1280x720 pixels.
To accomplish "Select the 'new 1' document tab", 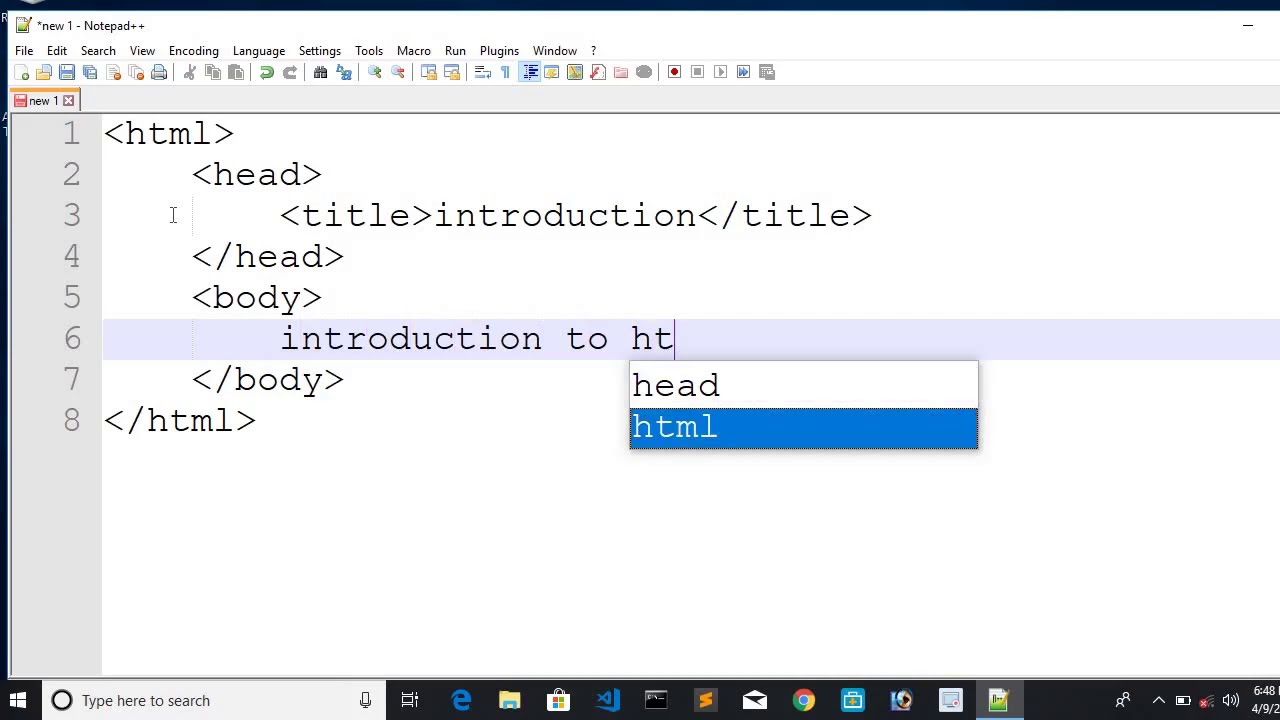I will point(44,101).
